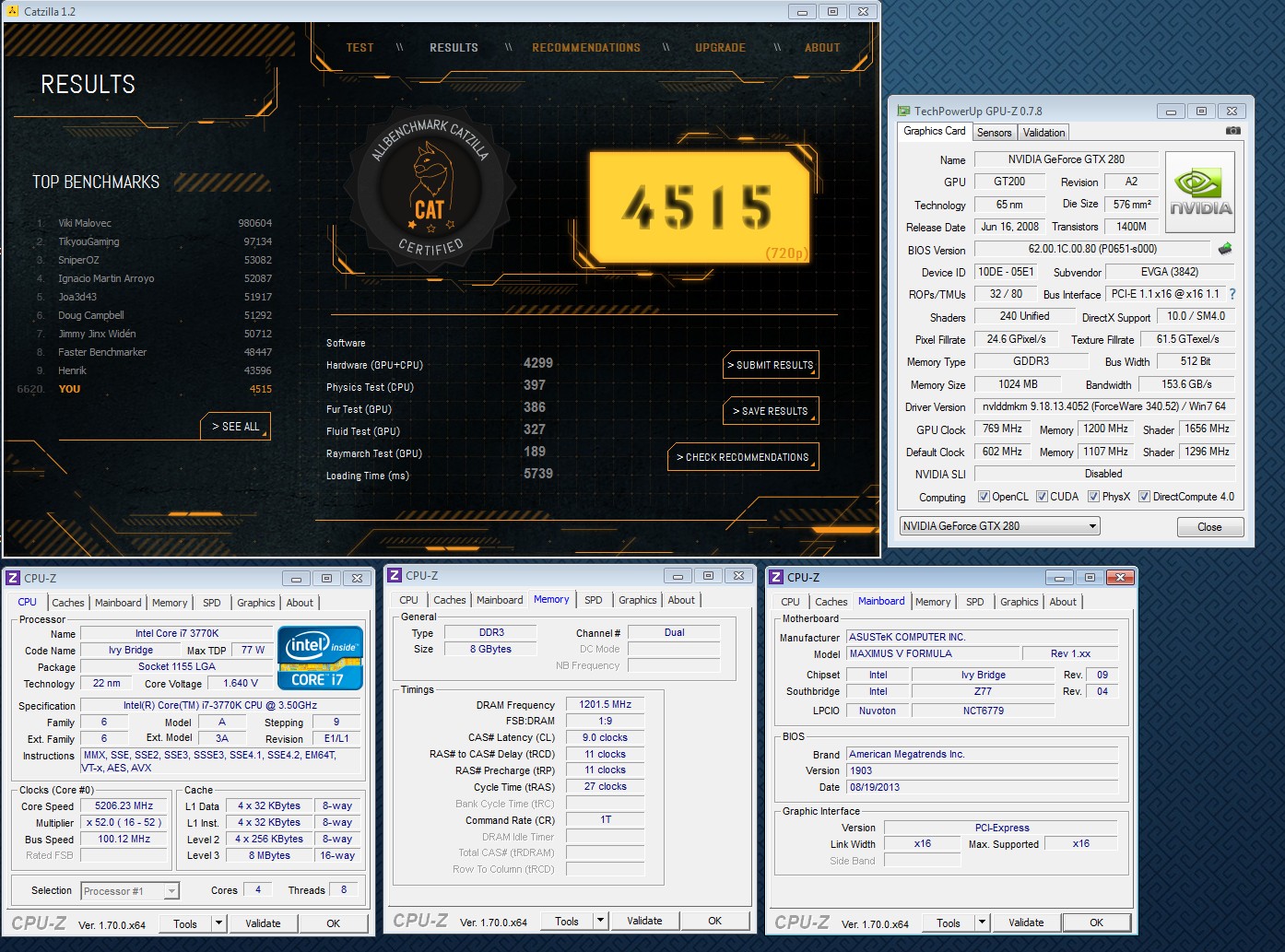Click the NVIDIA logo in GPU-Z
This screenshot has height=952, width=1285.
[x=1200, y=192]
